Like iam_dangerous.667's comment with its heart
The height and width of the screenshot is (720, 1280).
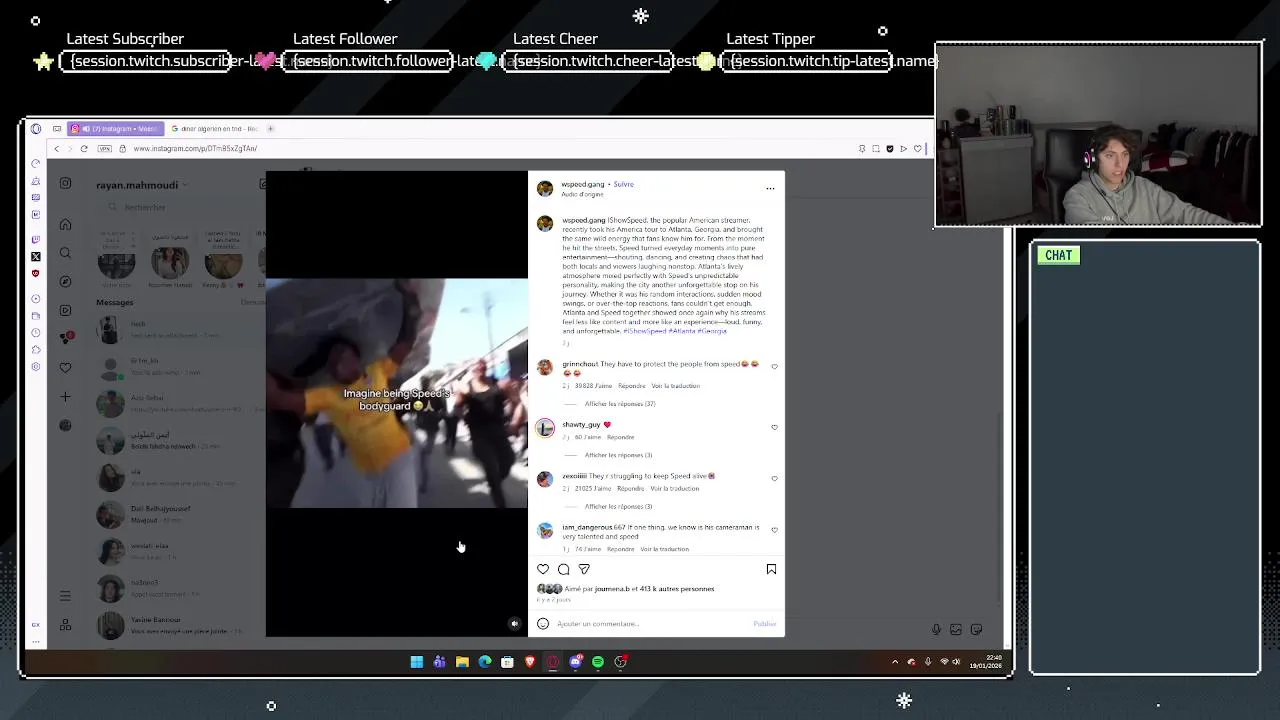774,530
